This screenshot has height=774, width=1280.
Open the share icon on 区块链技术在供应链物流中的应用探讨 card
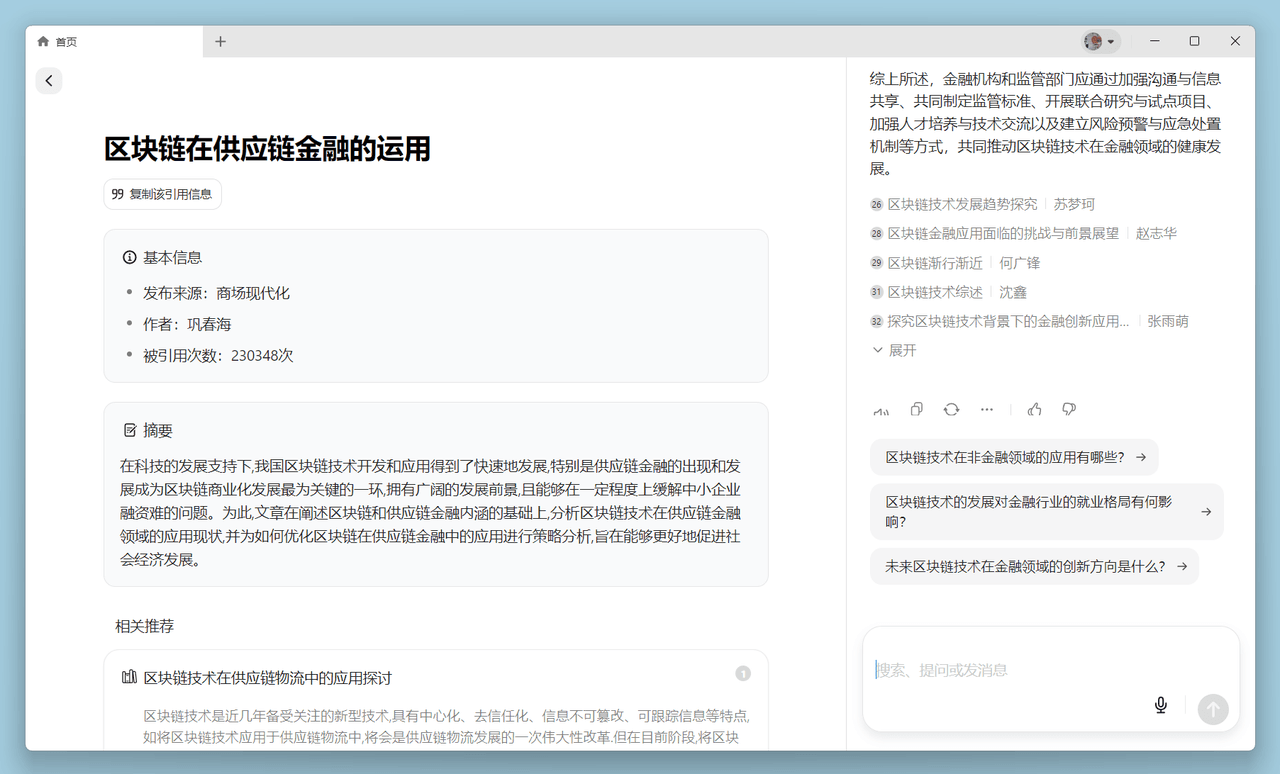pos(743,673)
